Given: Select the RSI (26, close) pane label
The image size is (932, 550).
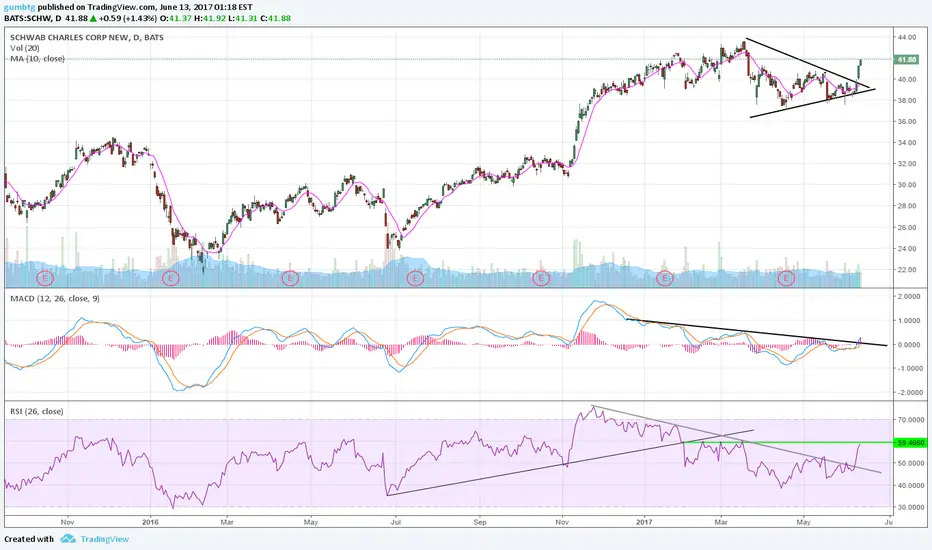Looking at the screenshot, I should pos(36,411).
